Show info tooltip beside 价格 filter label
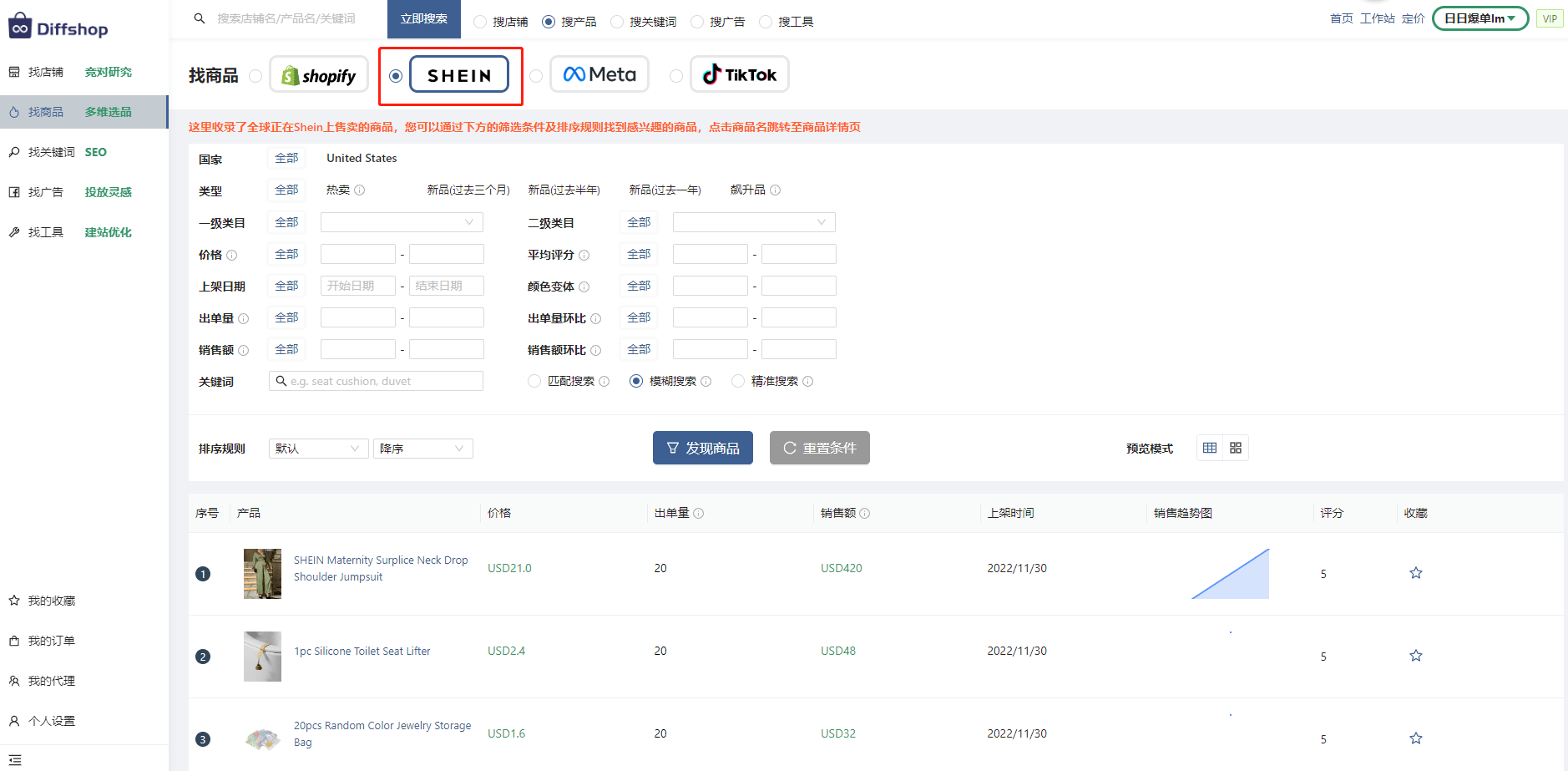 point(232,256)
